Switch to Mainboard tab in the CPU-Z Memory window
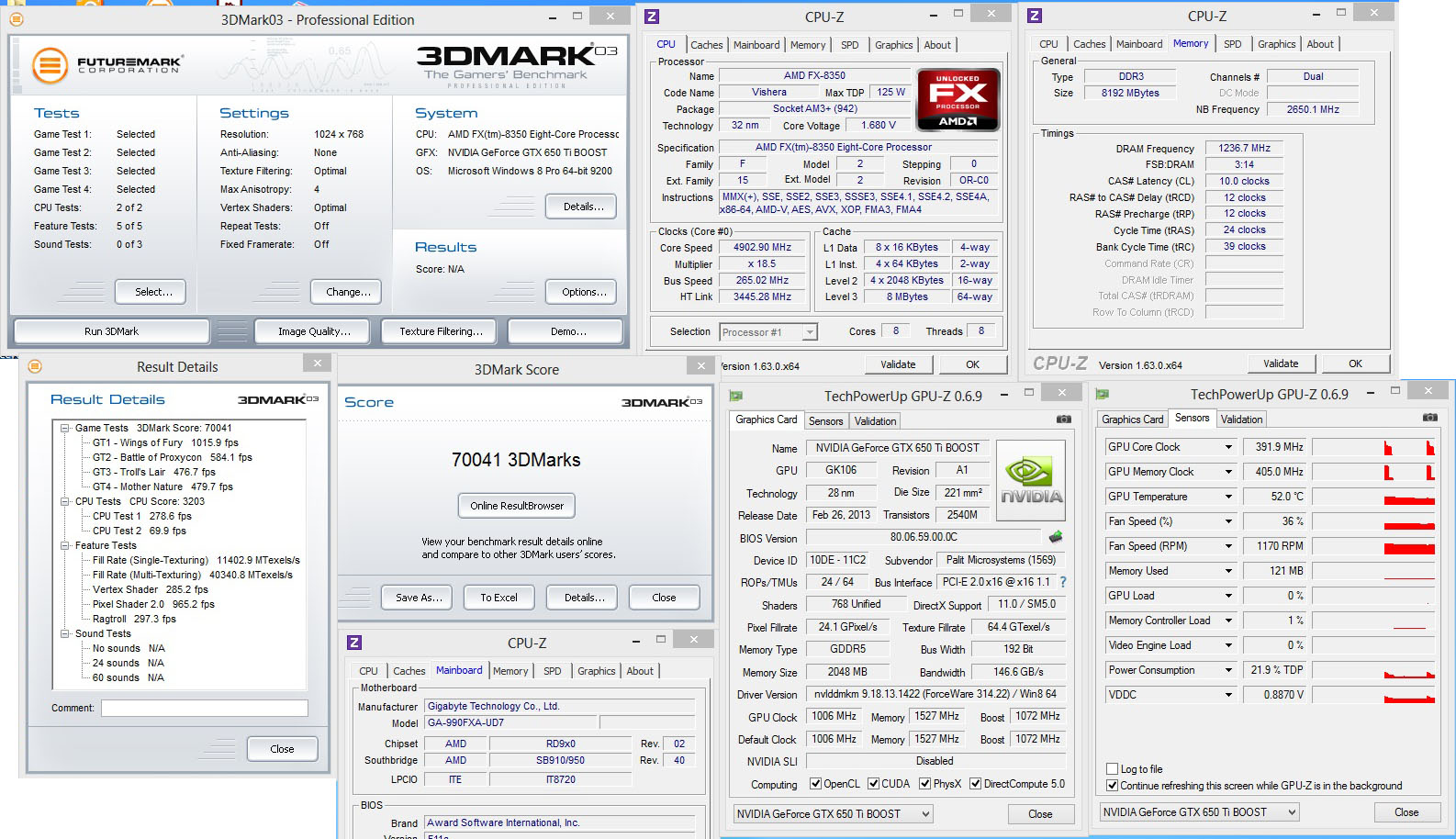The height and width of the screenshot is (839, 1456). coord(1139,44)
